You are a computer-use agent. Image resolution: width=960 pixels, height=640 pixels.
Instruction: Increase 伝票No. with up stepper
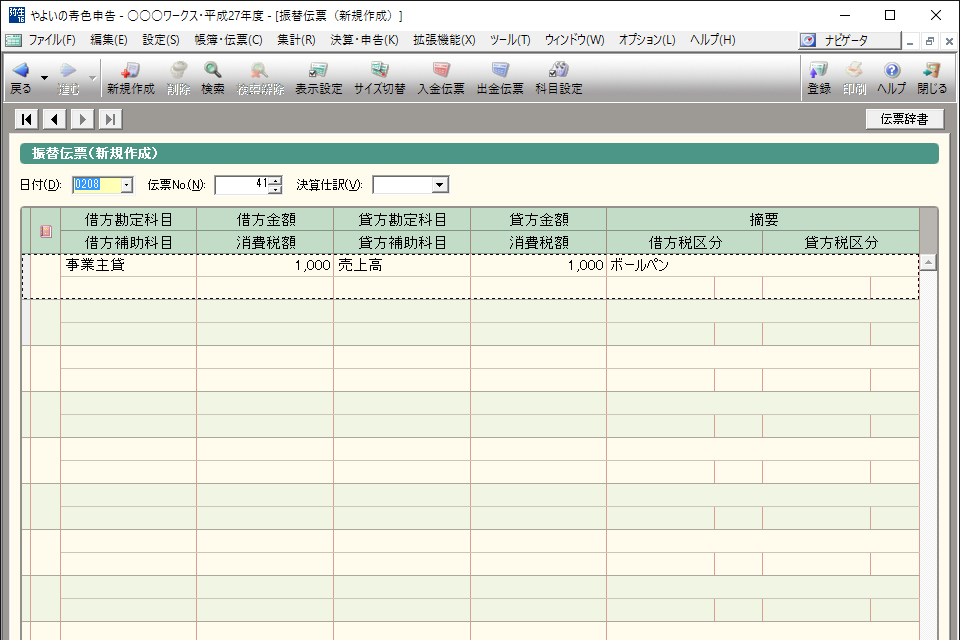pos(276,181)
